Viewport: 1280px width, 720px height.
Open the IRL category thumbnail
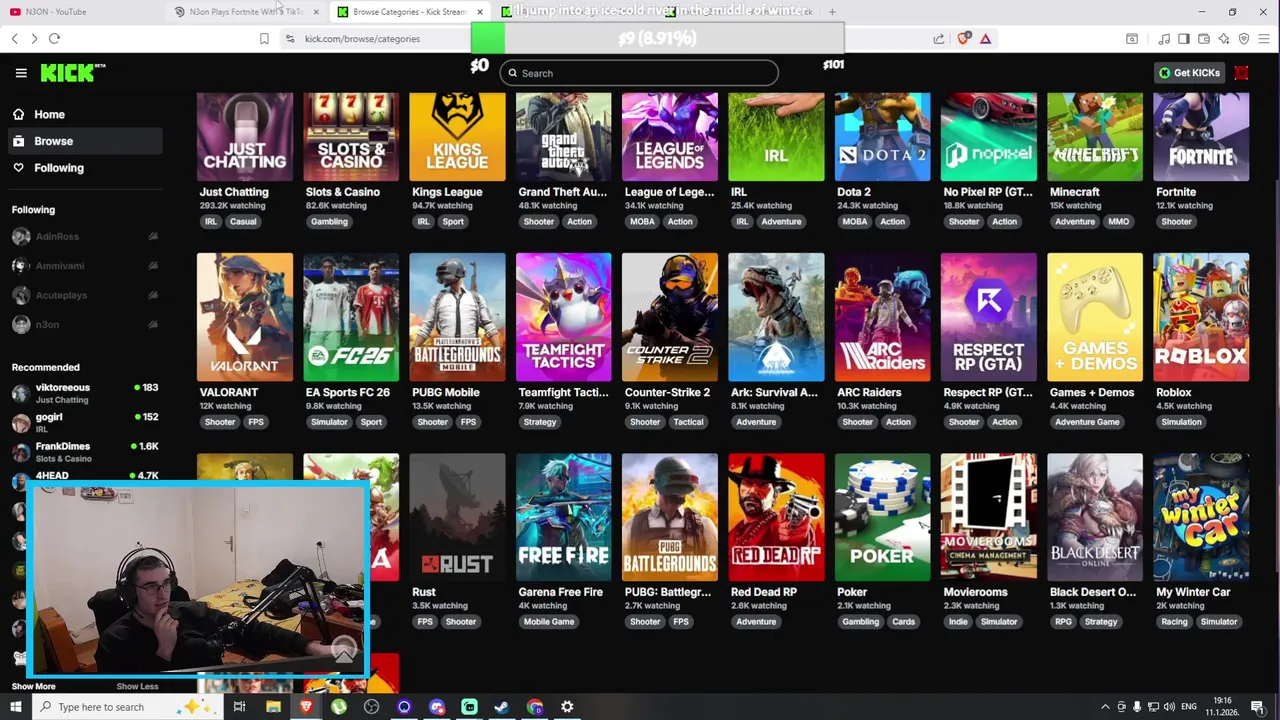(x=776, y=137)
